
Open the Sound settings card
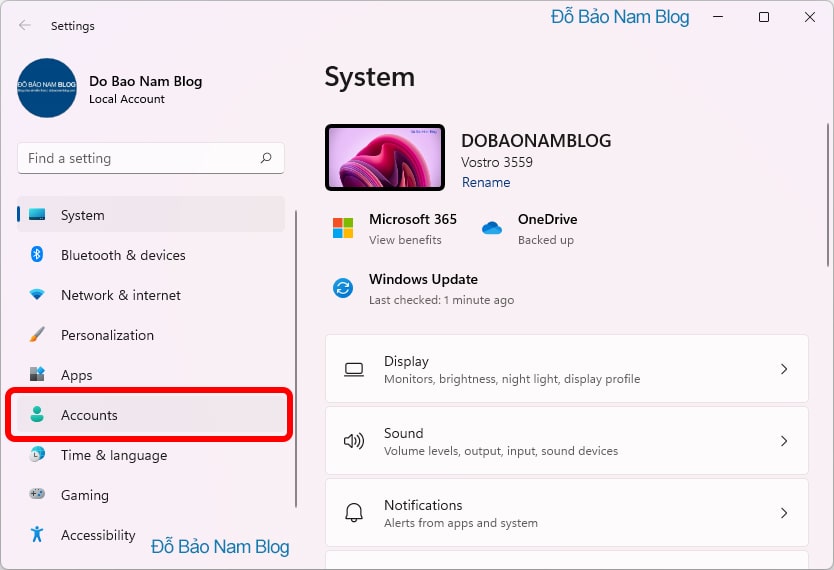pos(566,440)
